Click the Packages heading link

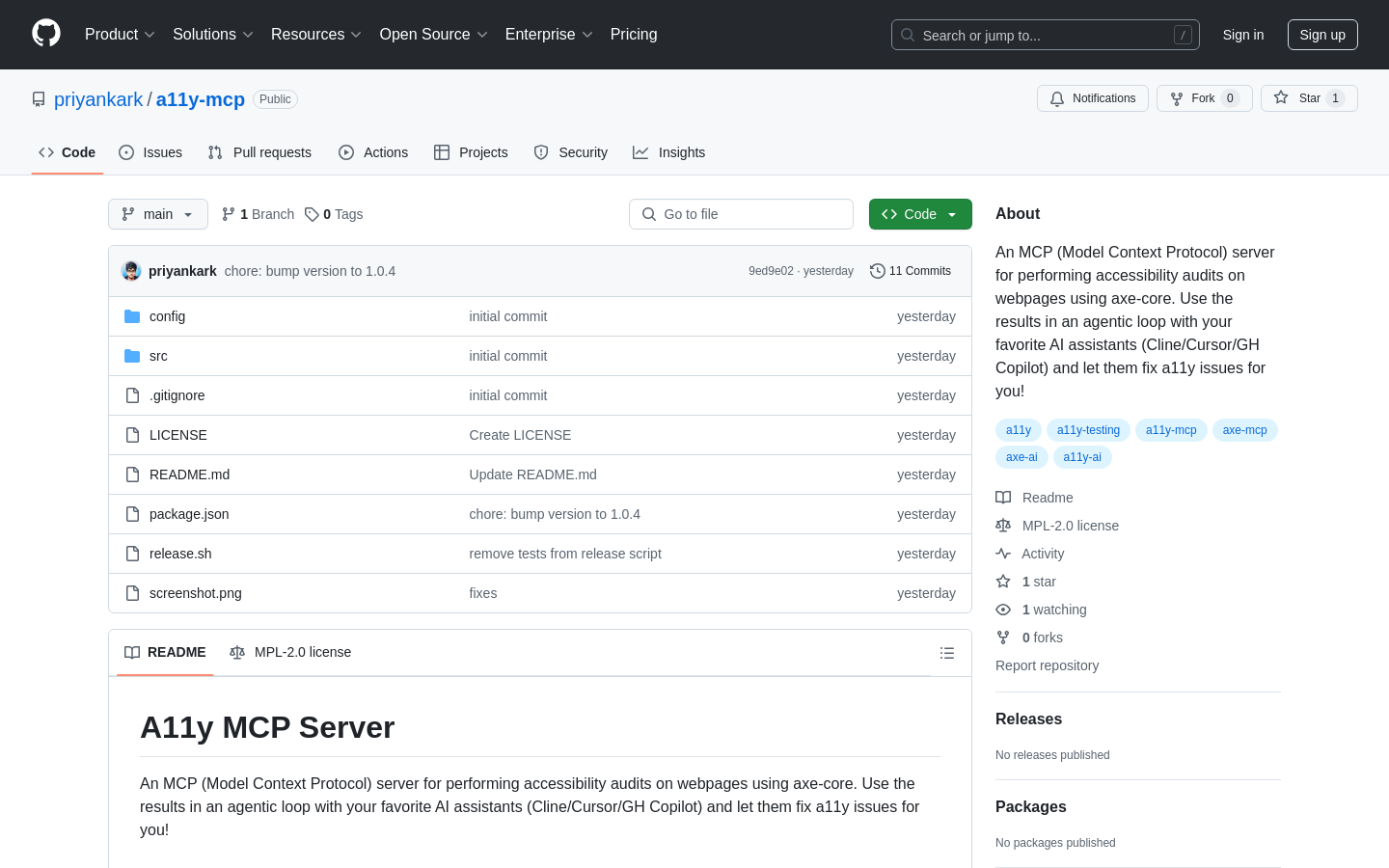(1031, 807)
